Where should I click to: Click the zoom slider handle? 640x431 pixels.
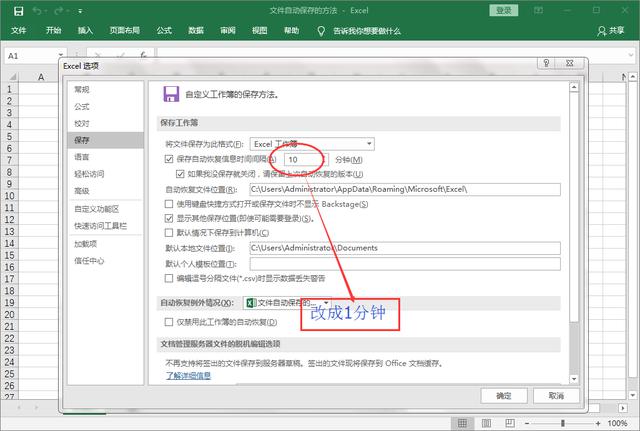click(562, 423)
